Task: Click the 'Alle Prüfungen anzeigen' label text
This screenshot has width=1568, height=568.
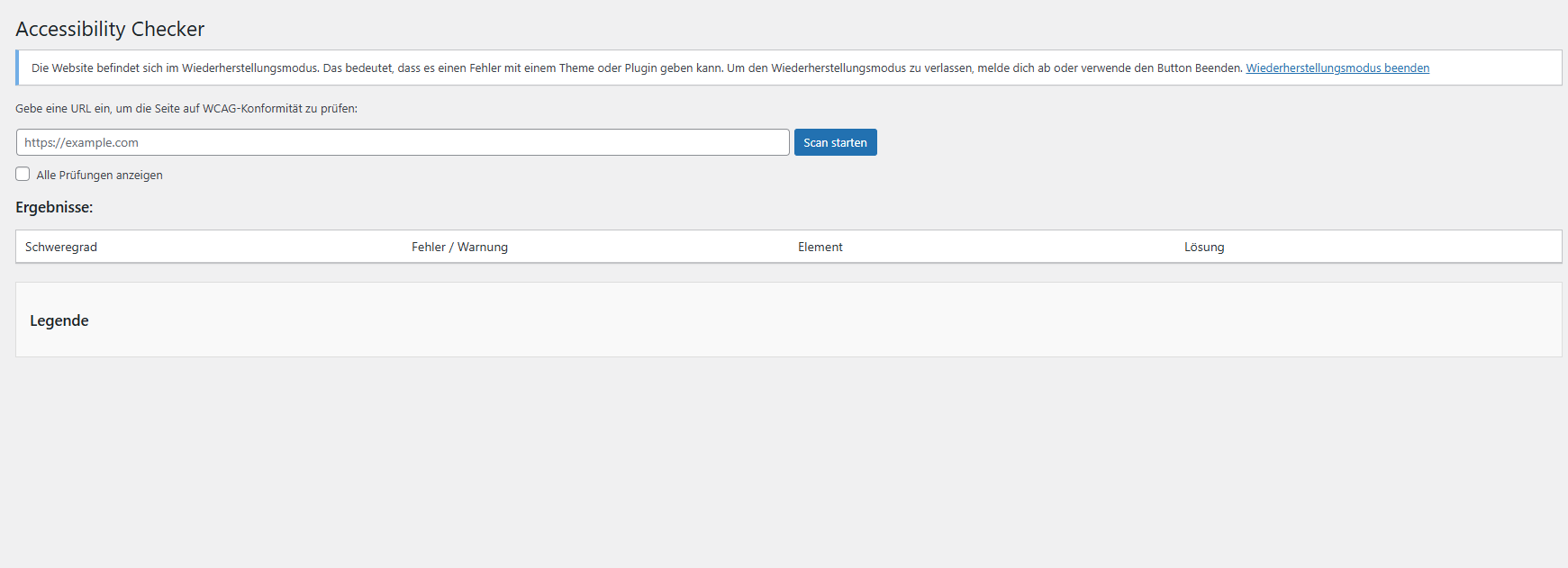Action: coord(99,176)
